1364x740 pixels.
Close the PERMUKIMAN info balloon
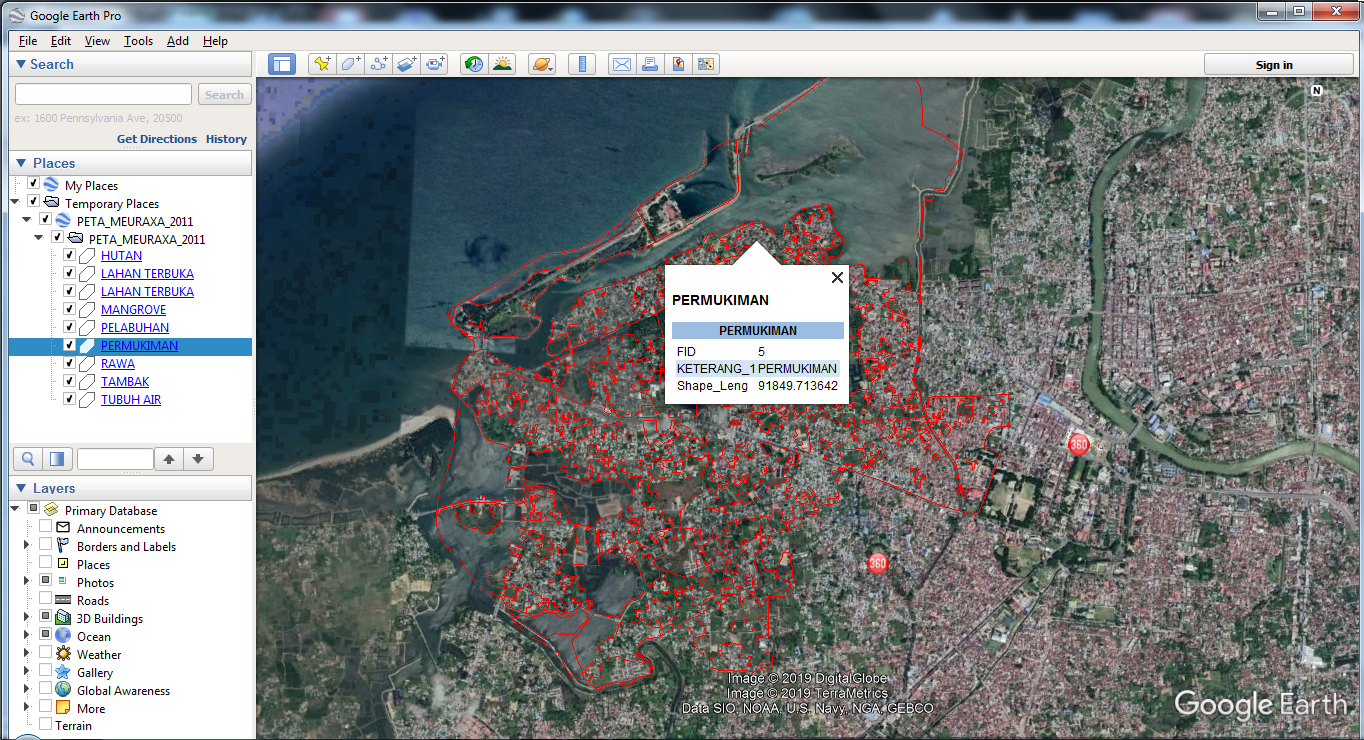coord(837,278)
